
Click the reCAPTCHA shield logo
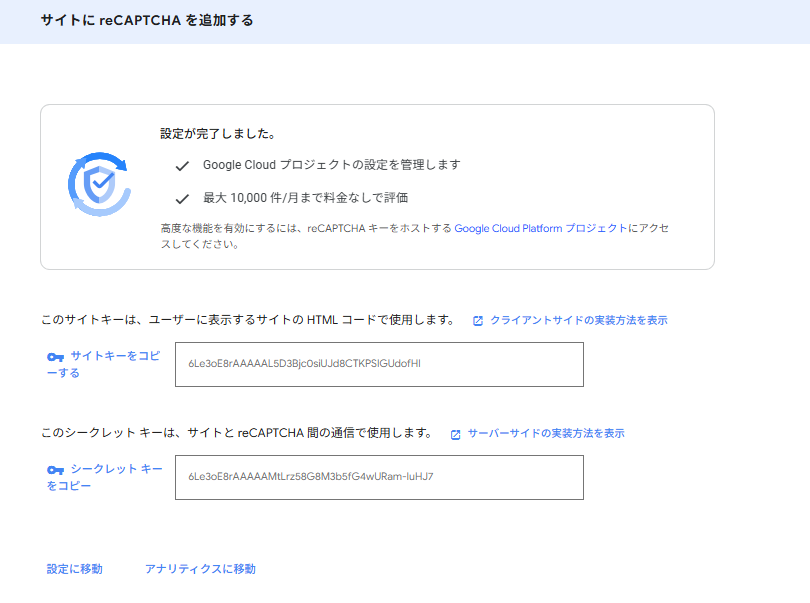(99, 184)
